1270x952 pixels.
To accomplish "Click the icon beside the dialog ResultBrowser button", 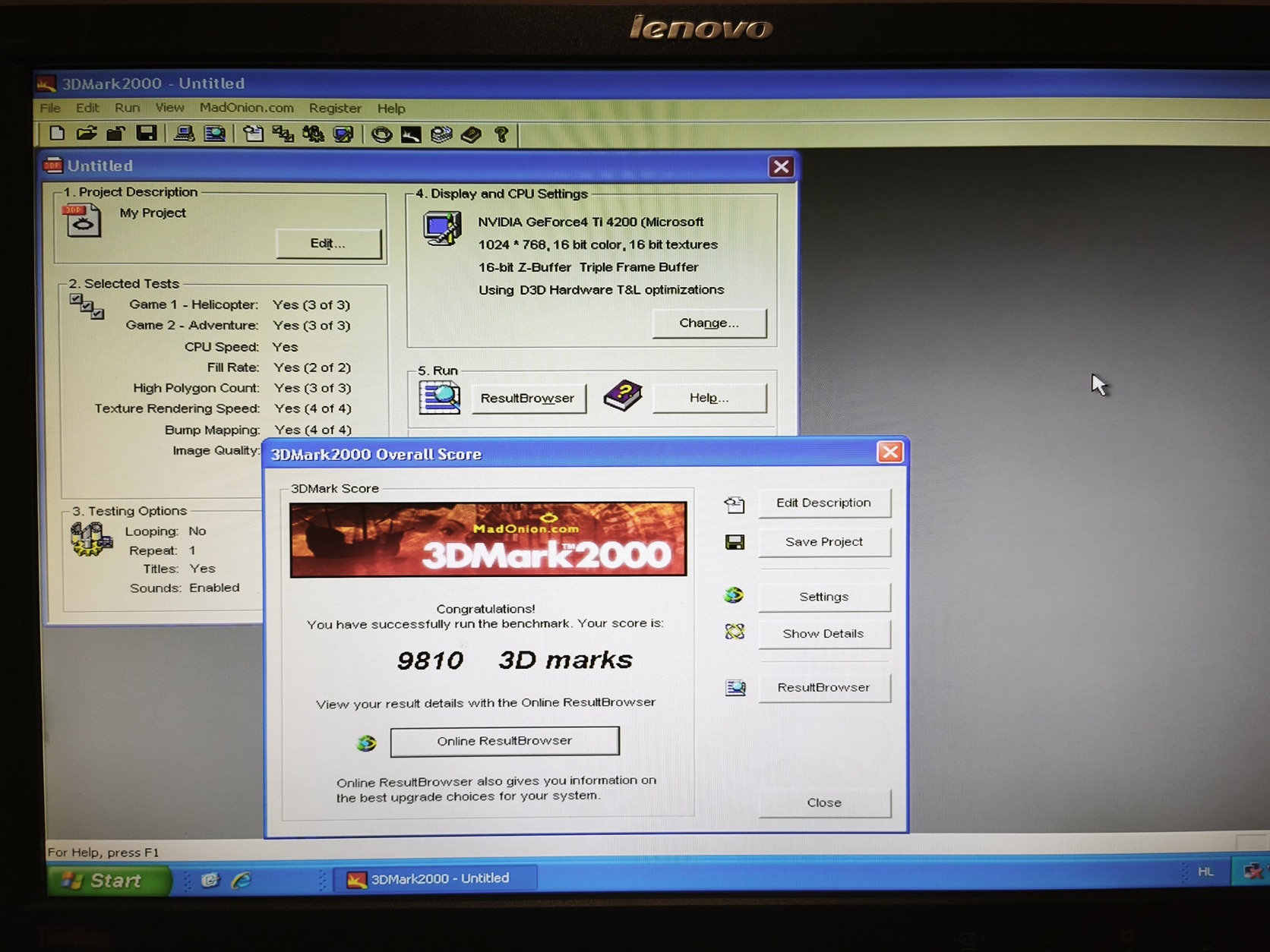I will pos(735,688).
